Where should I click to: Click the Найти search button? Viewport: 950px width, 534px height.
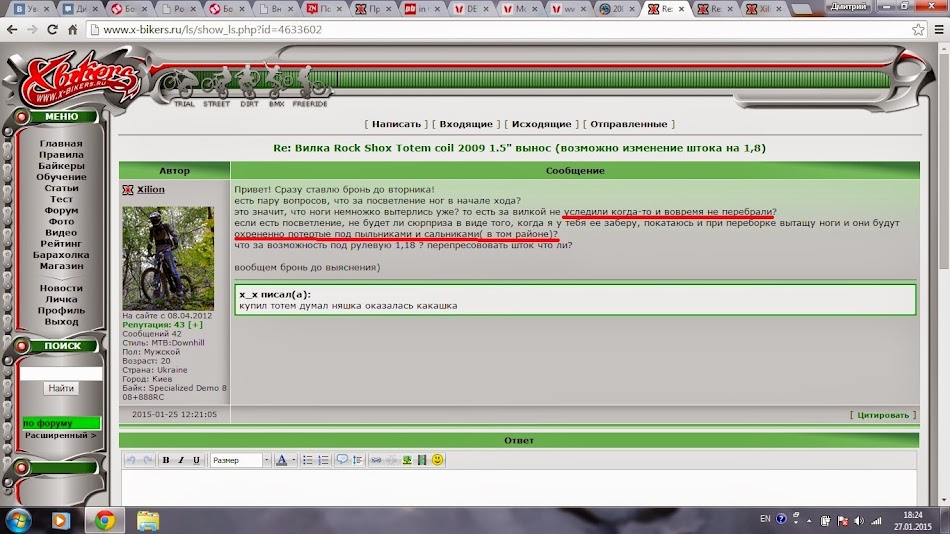(61, 388)
